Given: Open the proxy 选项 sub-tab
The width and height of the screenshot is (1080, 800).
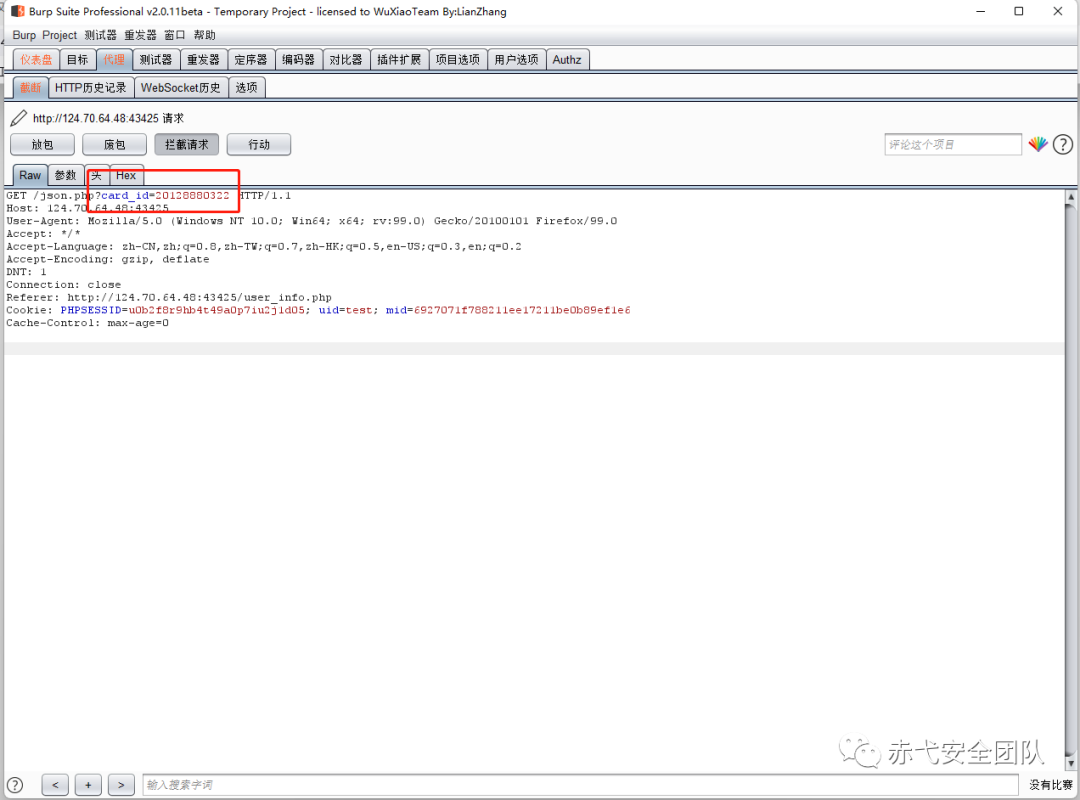Looking at the screenshot, I should tap(247, 88).
